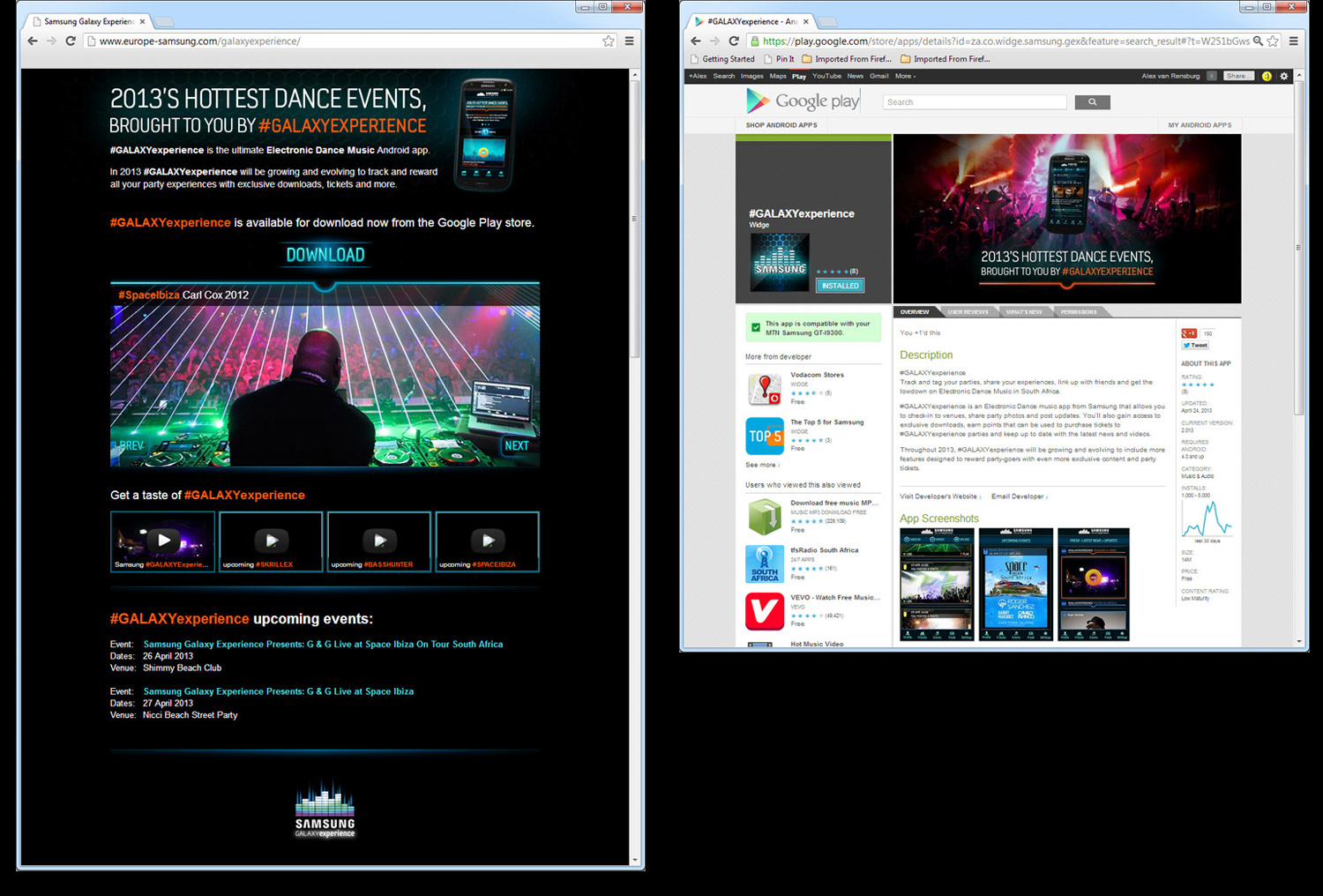Open the Space Ibiza On Tour South Africa event link
Image resolution: width=1323 pixels, height=896 pixels.
(323, 644)
